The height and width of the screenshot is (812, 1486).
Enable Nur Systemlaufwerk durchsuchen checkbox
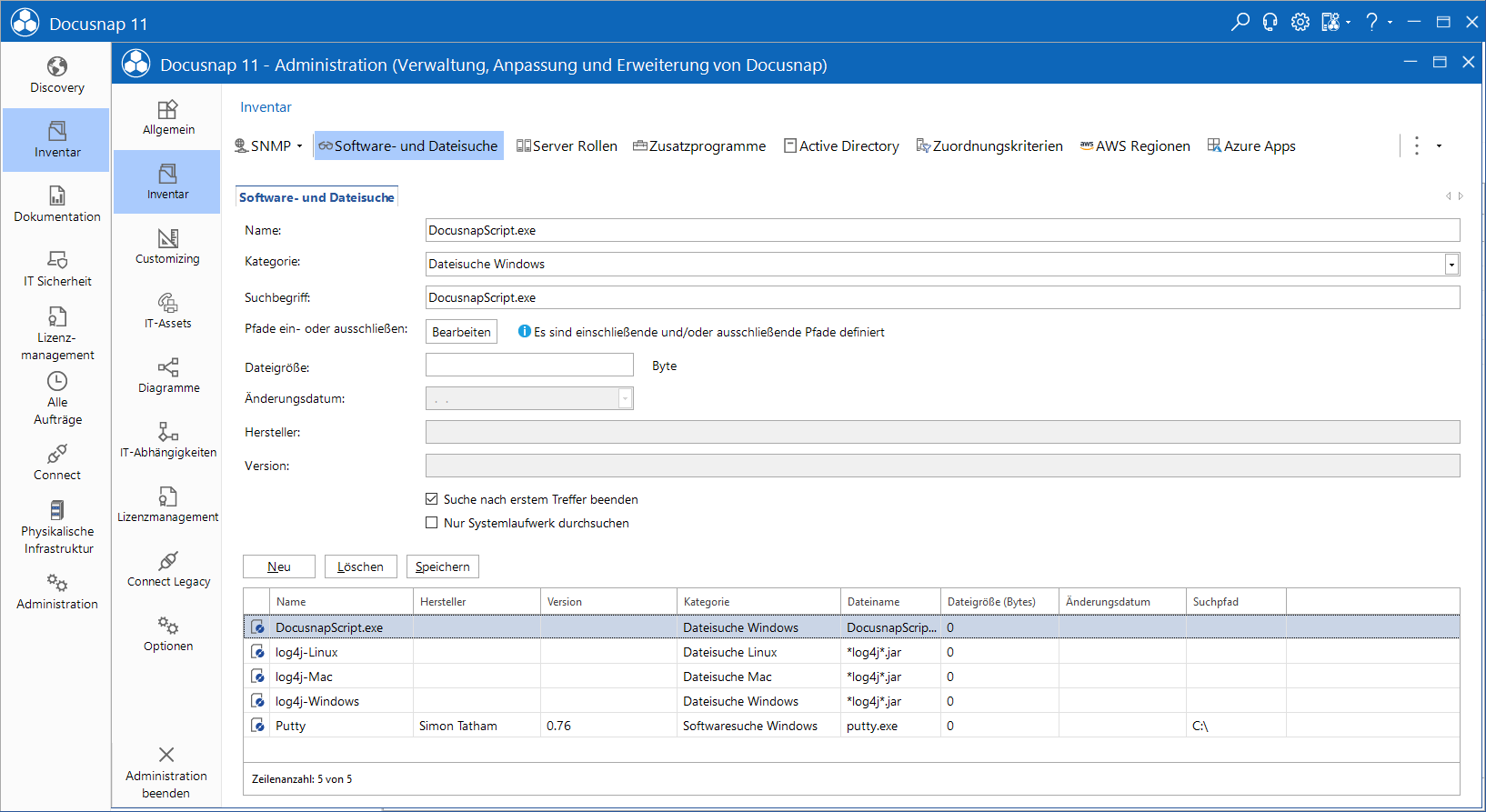[x=432, y=523]
